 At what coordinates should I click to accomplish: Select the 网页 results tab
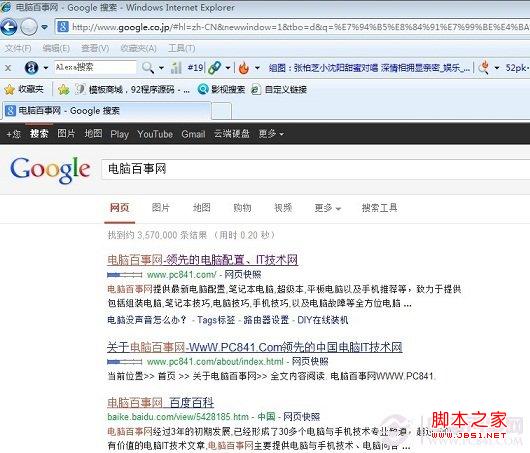pyautogui.click(x=120, y=208)
